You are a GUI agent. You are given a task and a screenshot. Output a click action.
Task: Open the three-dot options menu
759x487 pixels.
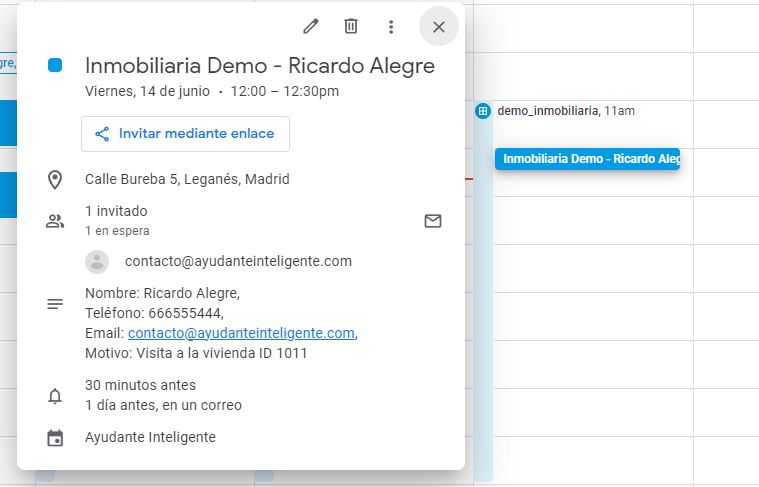click(x=391, y=27)
